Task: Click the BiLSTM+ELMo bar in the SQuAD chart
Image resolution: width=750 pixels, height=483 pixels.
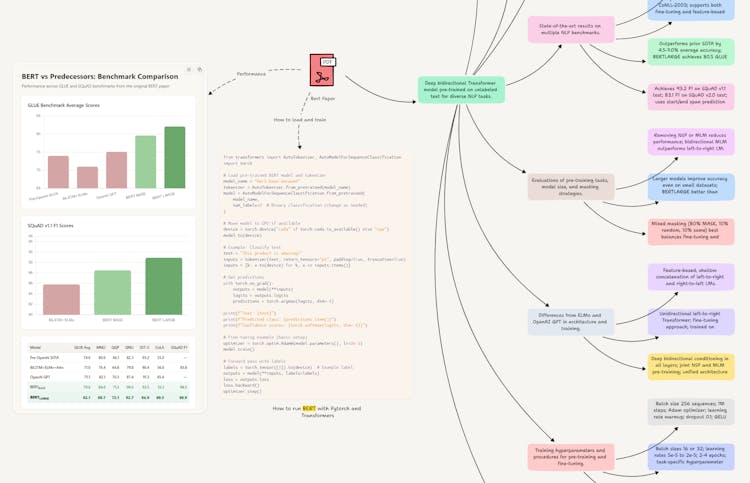Action: click(61, 299)
